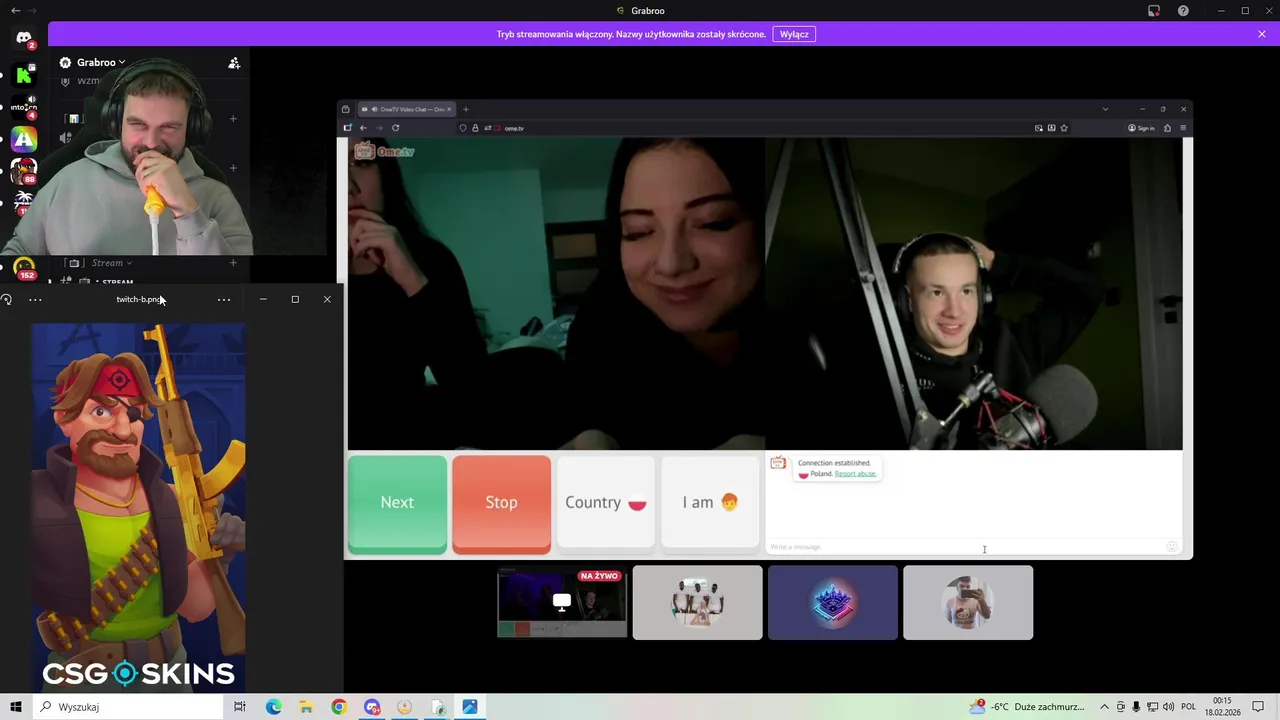Viewport: 1280px width, 720px height.
Task: Dismiss the streamer mode purple banner
Action: point(1262,34)
